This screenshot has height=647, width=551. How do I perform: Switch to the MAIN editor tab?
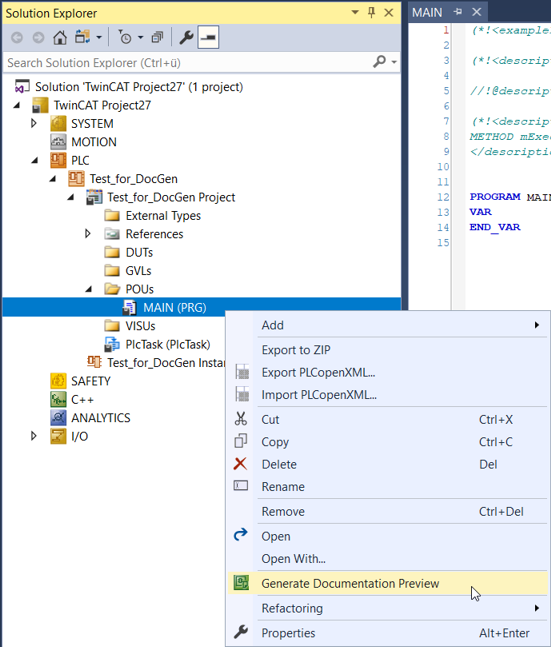427,12
